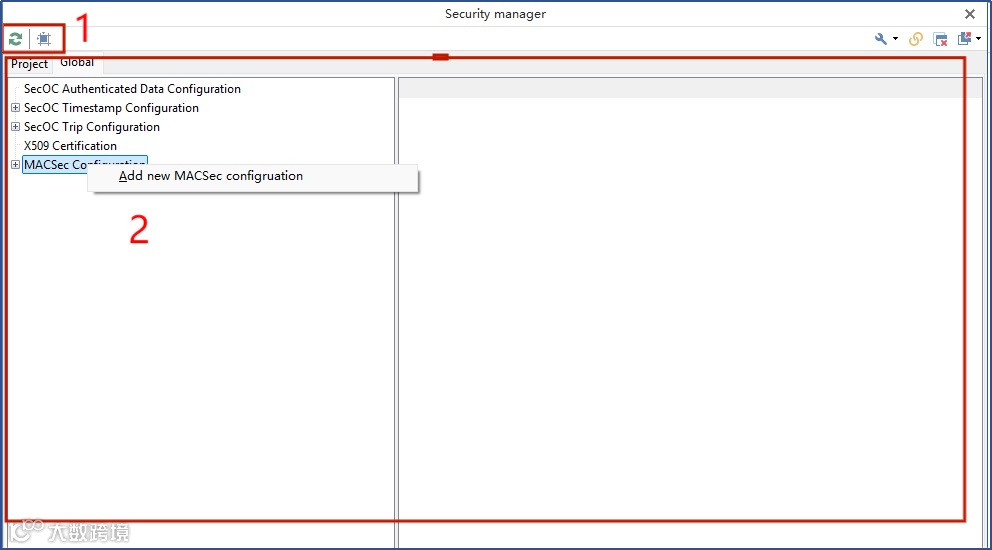
Task: Select the MACSec Configuration tree row
Action: tap(85, 164)
